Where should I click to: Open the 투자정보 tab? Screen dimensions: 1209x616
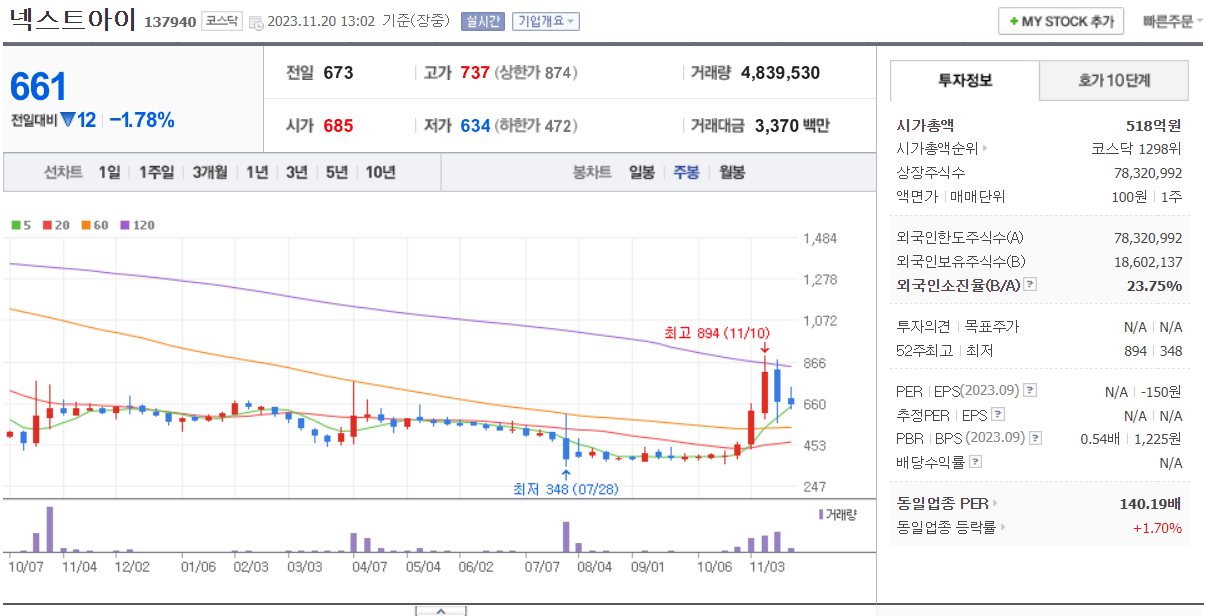click(965, 81)
